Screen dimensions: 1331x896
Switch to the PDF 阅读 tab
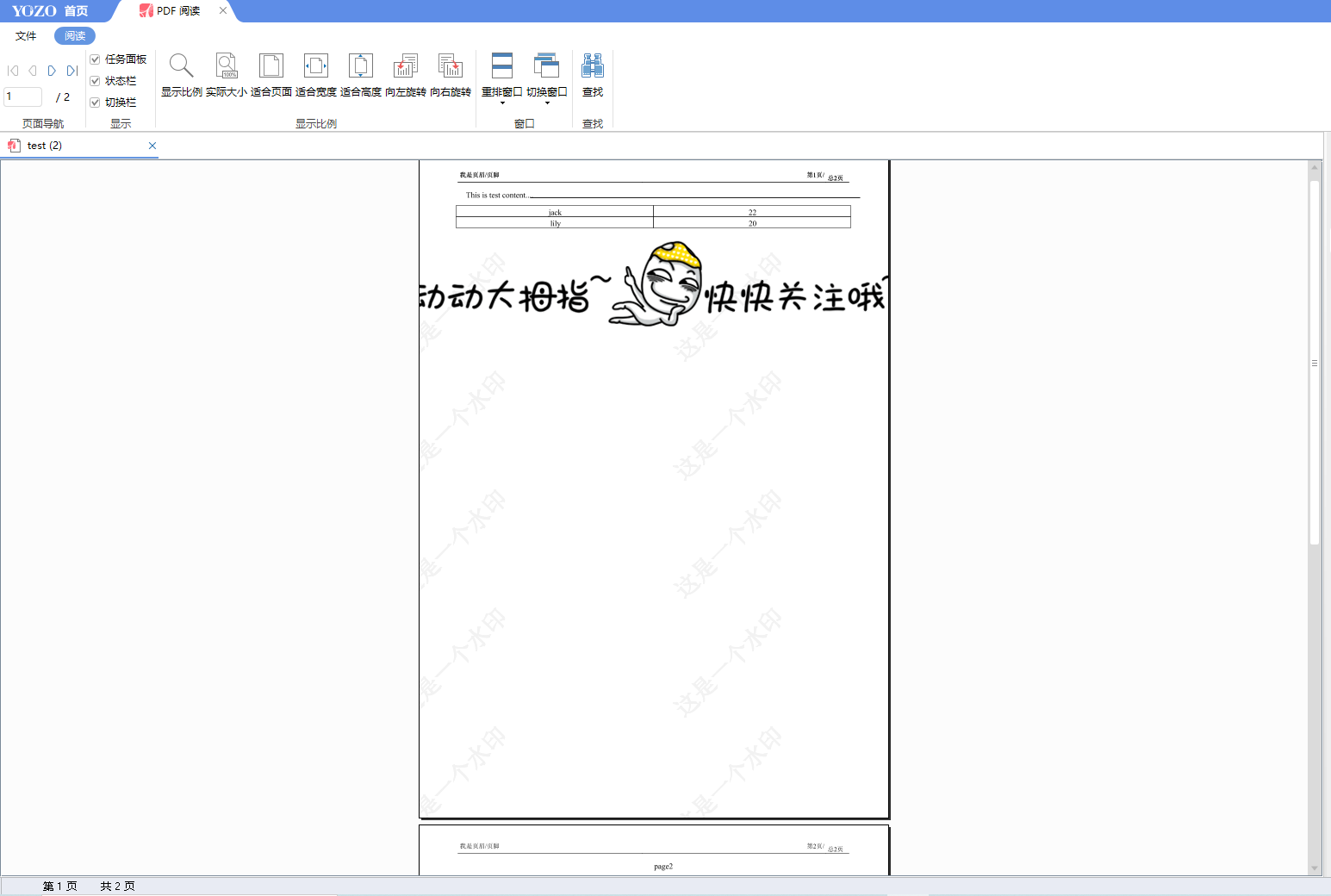pos(177,11)
